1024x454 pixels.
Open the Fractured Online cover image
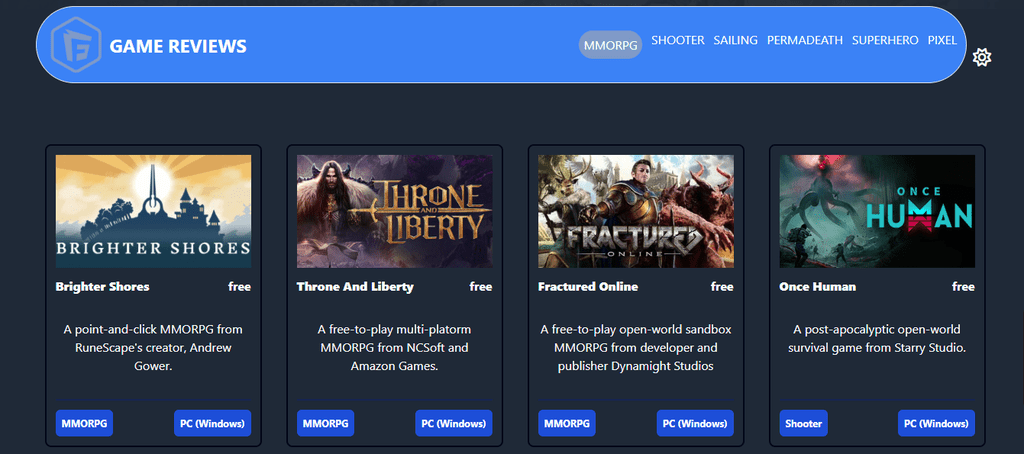click(636, 211)
